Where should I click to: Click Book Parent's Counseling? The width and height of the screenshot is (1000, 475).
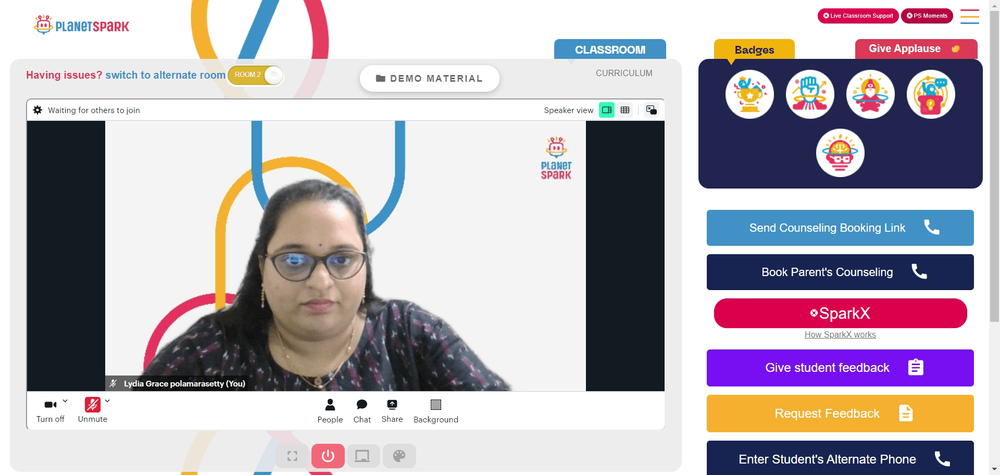click(x=840, y=272)
